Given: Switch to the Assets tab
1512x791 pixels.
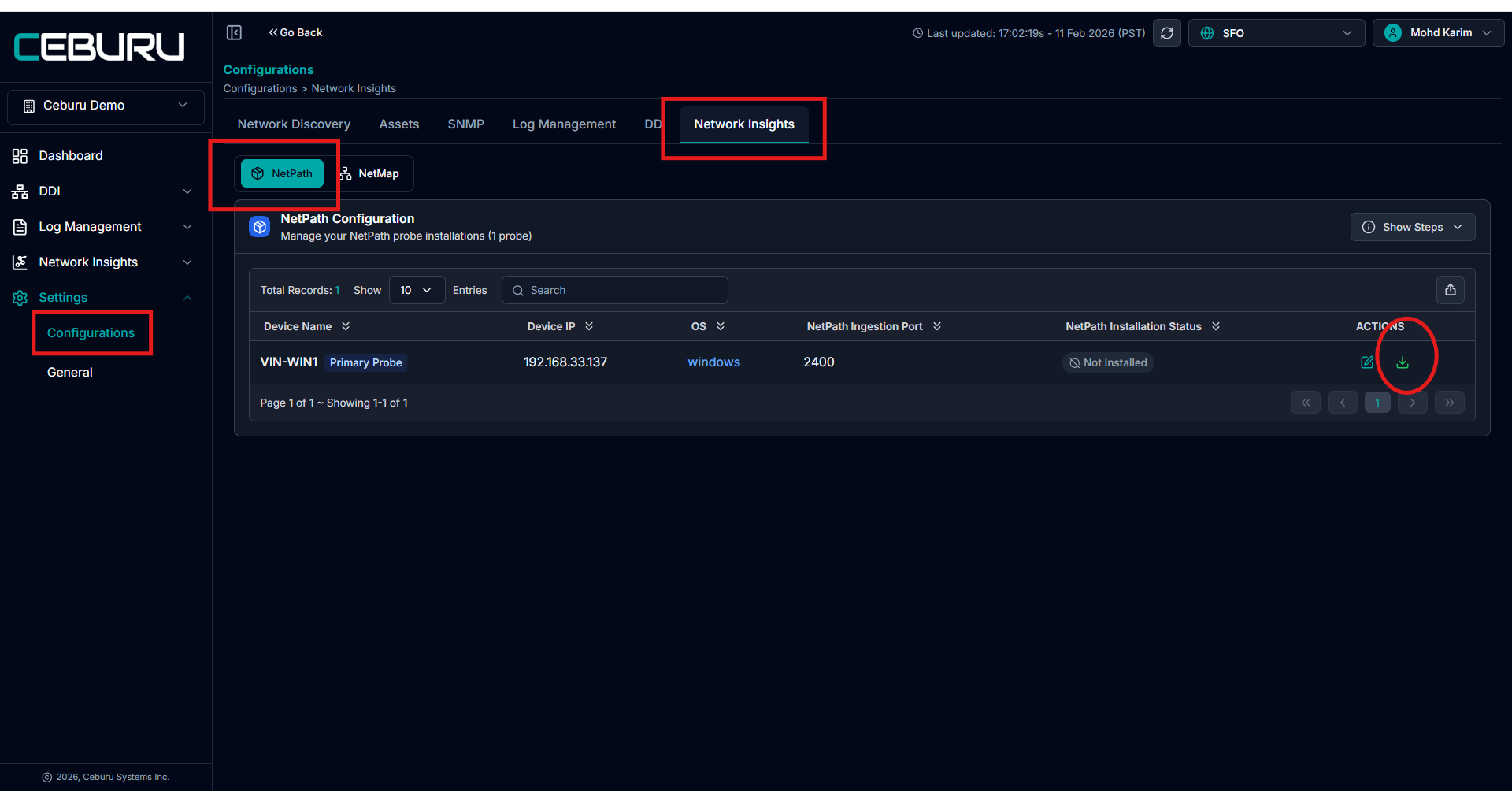Looking at the screenshot, I should (x=399, y=124).
